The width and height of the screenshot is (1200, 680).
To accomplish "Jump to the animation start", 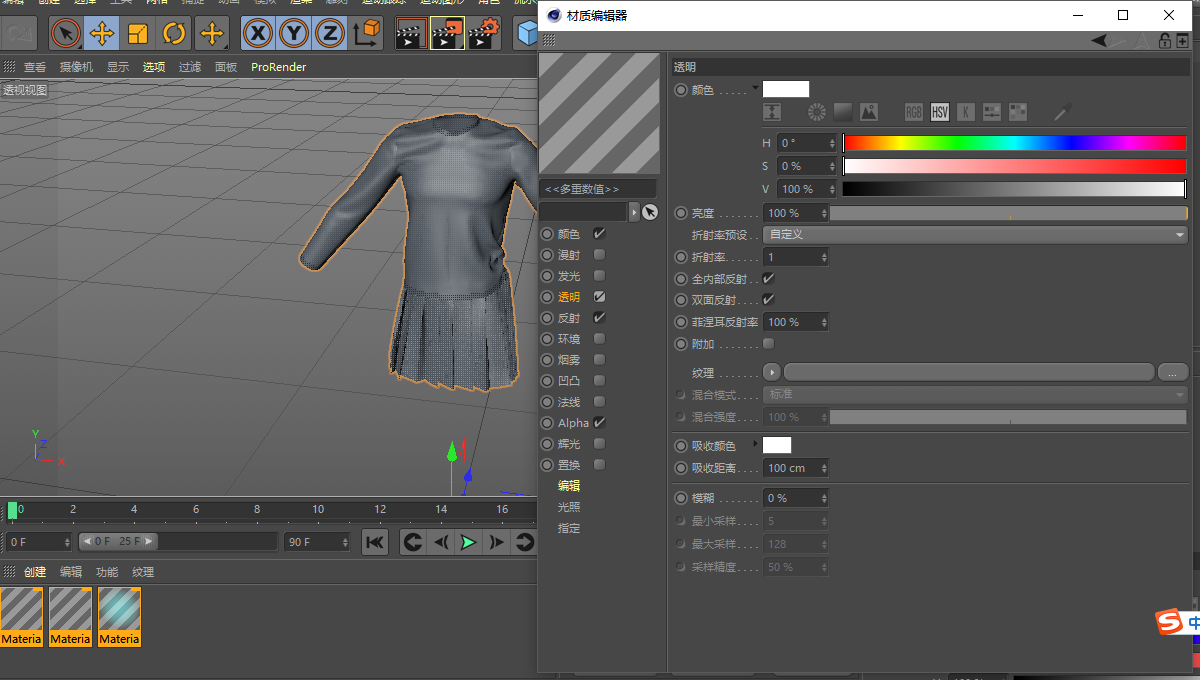I will click(375, 542).
